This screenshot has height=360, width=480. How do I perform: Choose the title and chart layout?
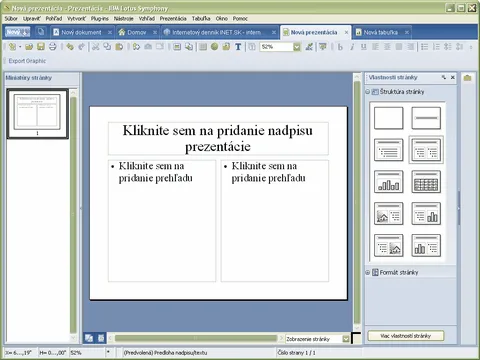tap(389, 182)
